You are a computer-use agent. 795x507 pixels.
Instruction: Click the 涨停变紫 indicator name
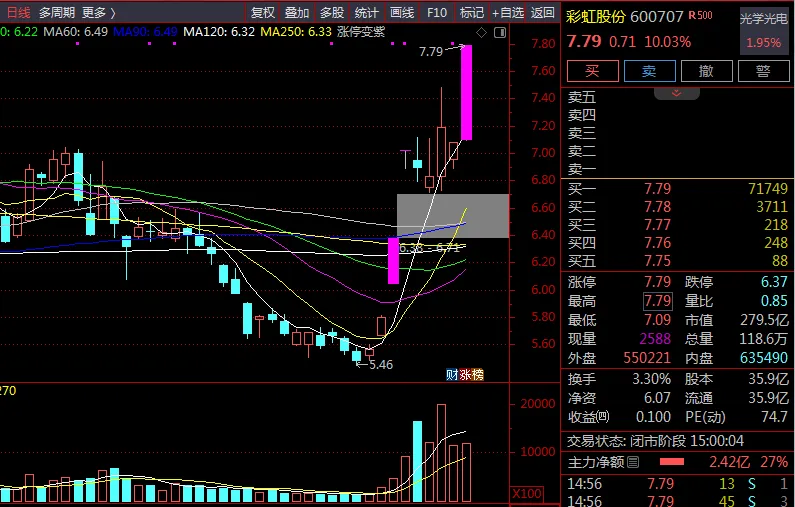click(360, 32)
